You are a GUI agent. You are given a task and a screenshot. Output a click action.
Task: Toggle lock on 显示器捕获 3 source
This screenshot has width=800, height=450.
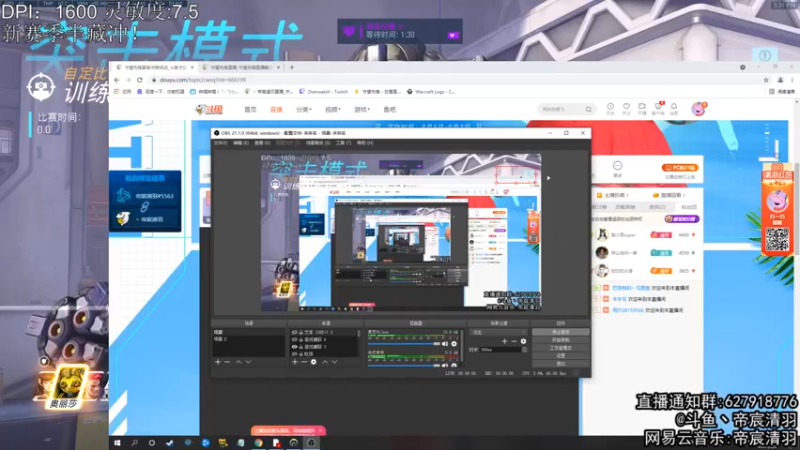click(301, 346)
